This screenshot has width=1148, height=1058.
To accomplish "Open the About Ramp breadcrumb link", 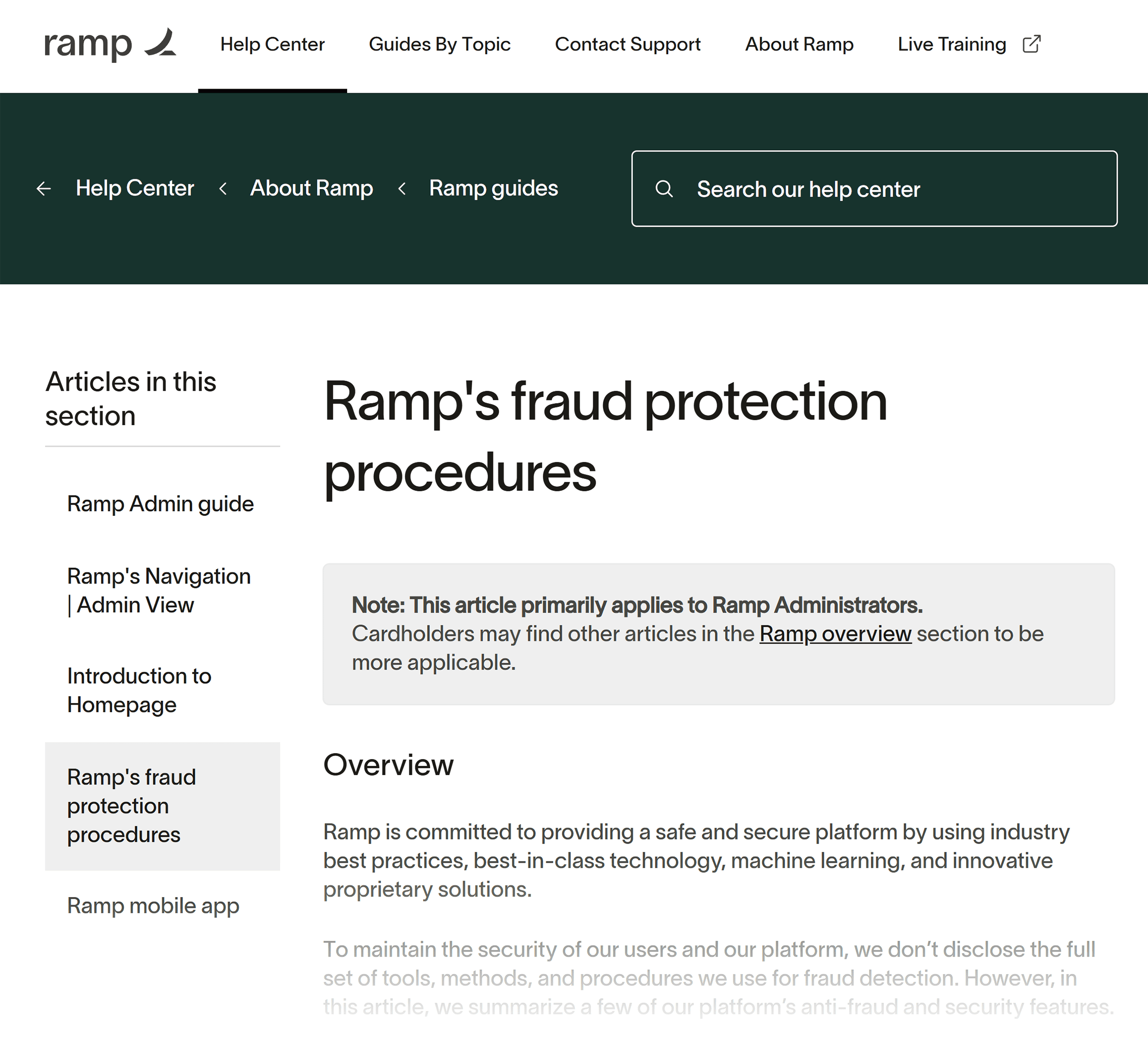I will click(x=311, y=188).
